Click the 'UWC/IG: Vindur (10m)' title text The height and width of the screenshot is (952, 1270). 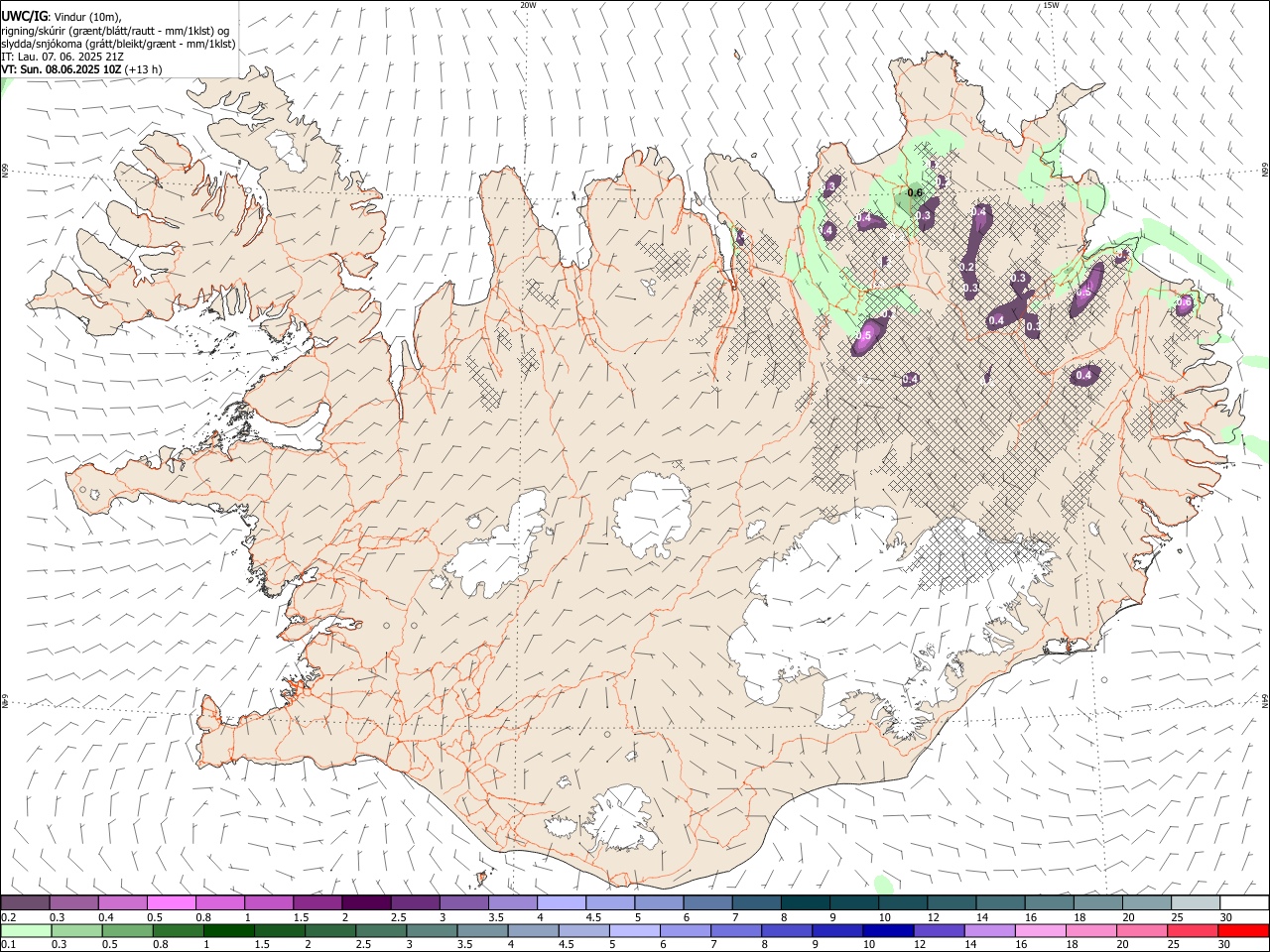[62, 16]
